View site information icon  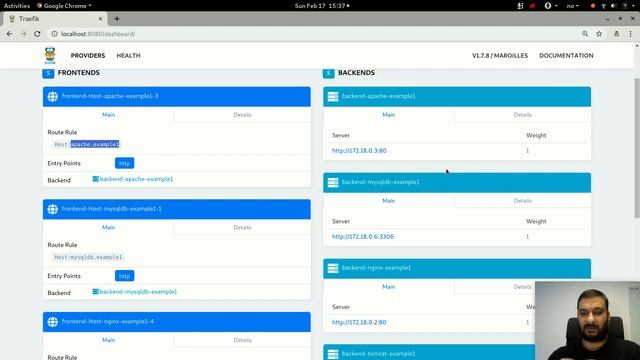(54, 34)
